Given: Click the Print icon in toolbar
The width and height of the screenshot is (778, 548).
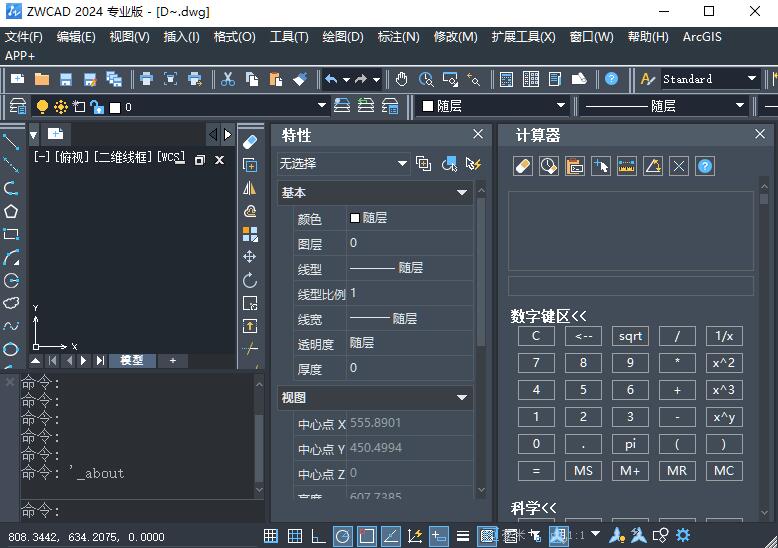Looking at the screenshot, I should pyautogui.click(x=146, y=79).
